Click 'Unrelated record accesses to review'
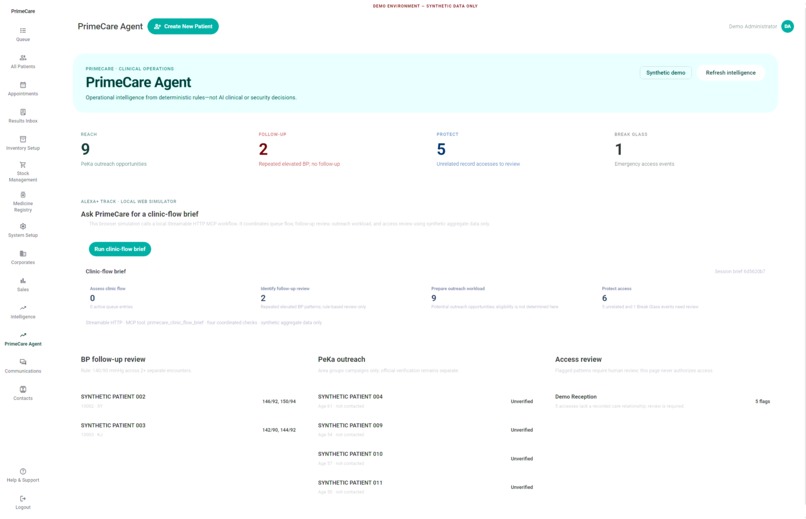This screenshot has height=519, width=806. tap(478, 164)
